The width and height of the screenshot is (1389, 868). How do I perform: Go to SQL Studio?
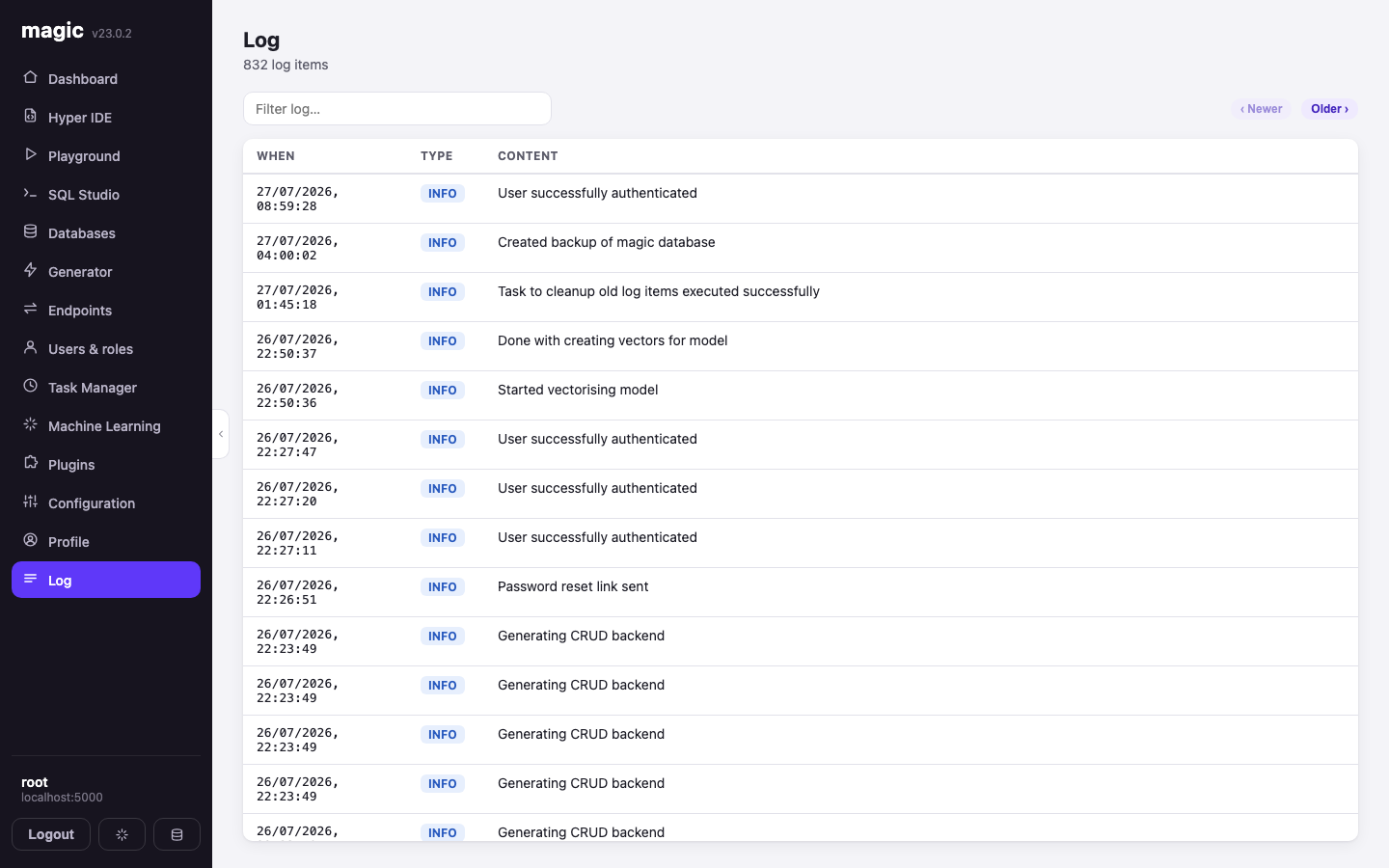(106, 194)
